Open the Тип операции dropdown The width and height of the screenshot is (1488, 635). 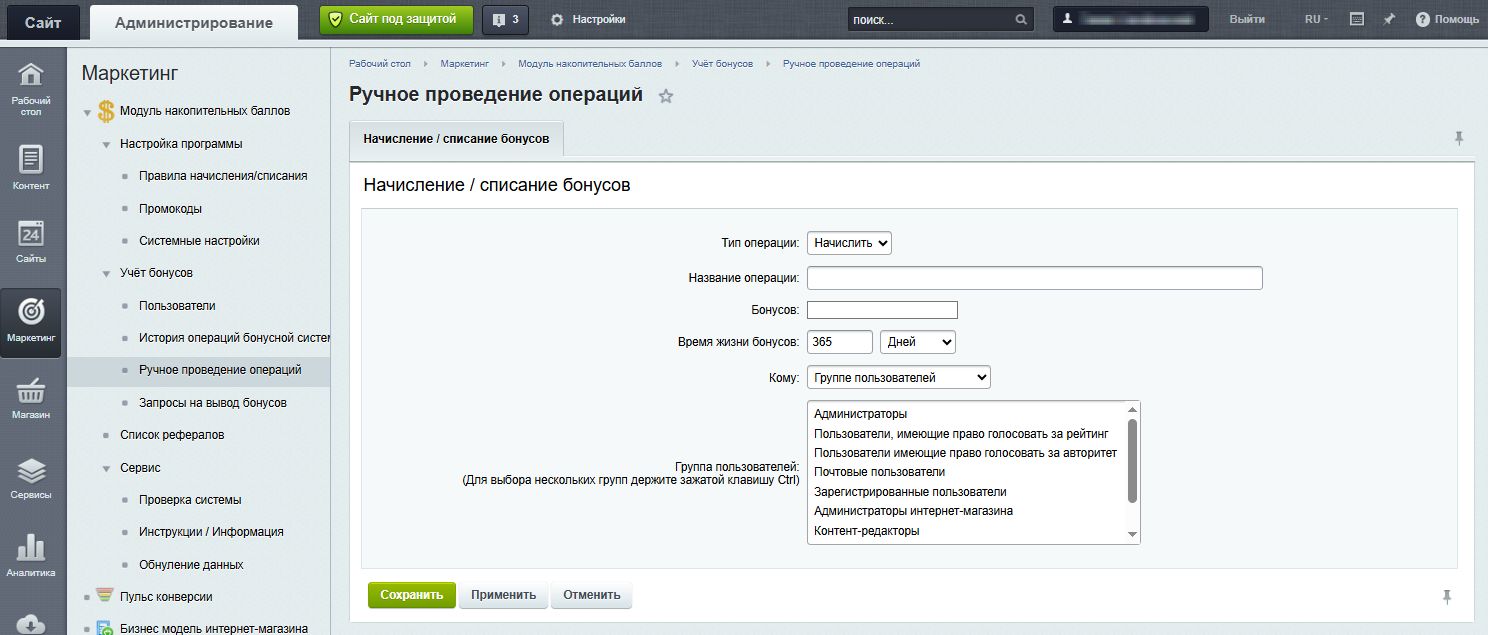tap(849, 242)
